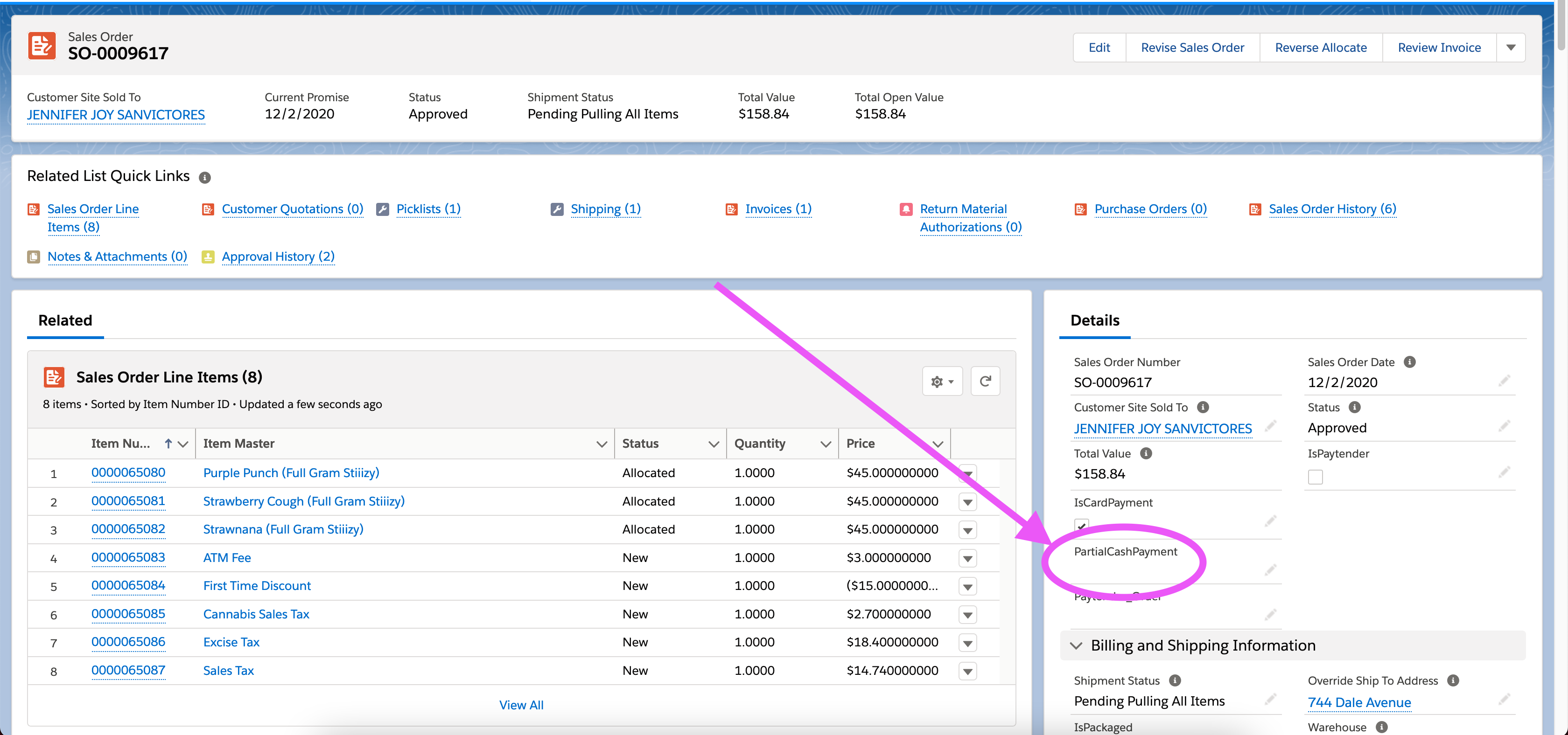Open the Item Master column menu
Viewport: 1568px width, 735px height.
[x=602, y=444]
